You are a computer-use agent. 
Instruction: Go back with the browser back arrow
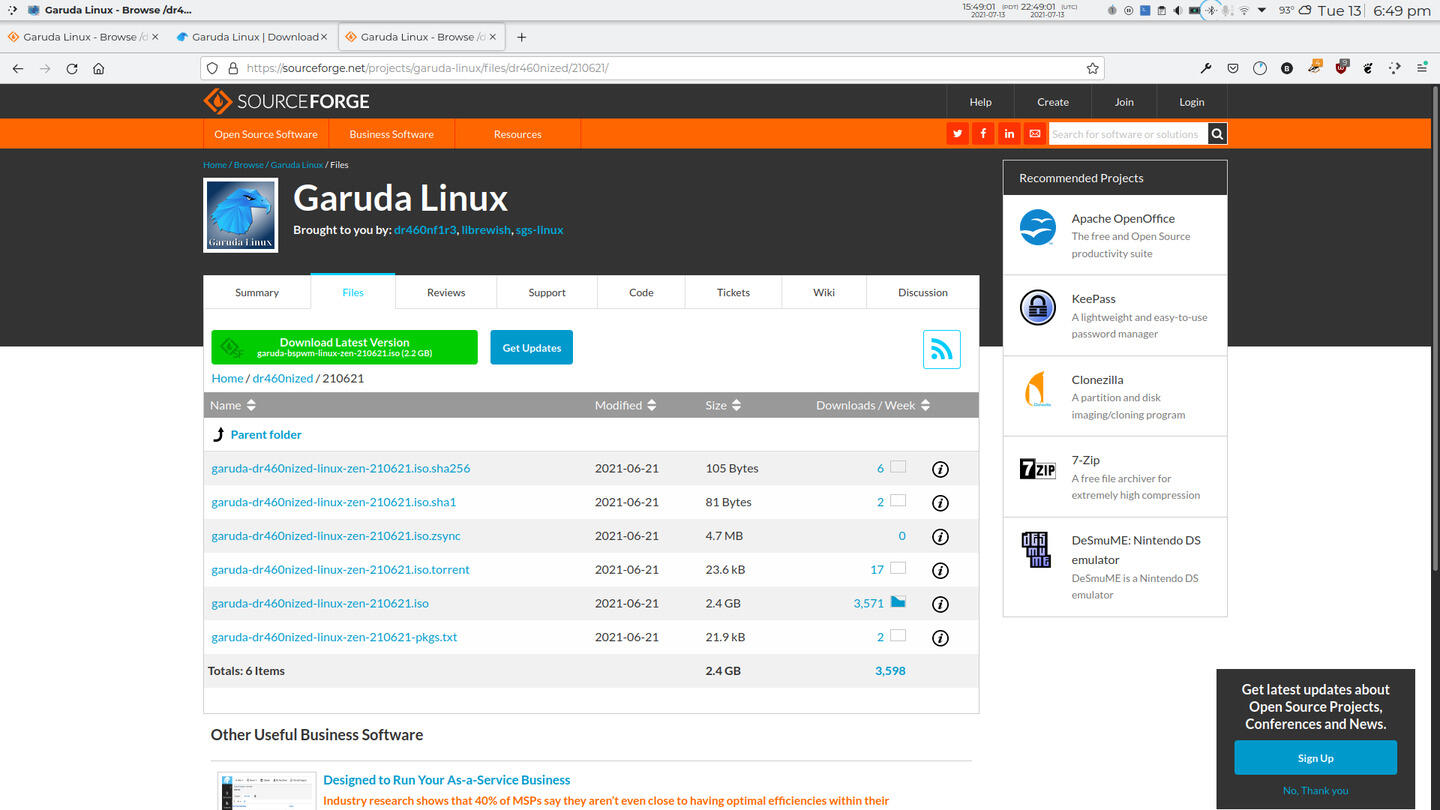(x=17, y=69)
